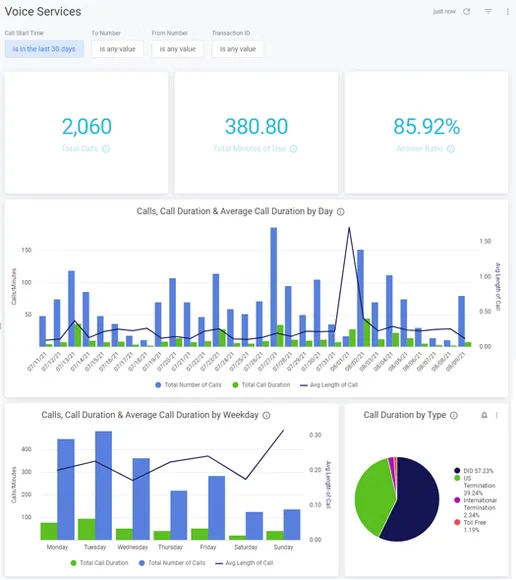Click the tallest blue bar on 07/27/21
Image resolution: width=516 pixels, height=580 pixels.
pyautogui.click(x=274, y=287)
